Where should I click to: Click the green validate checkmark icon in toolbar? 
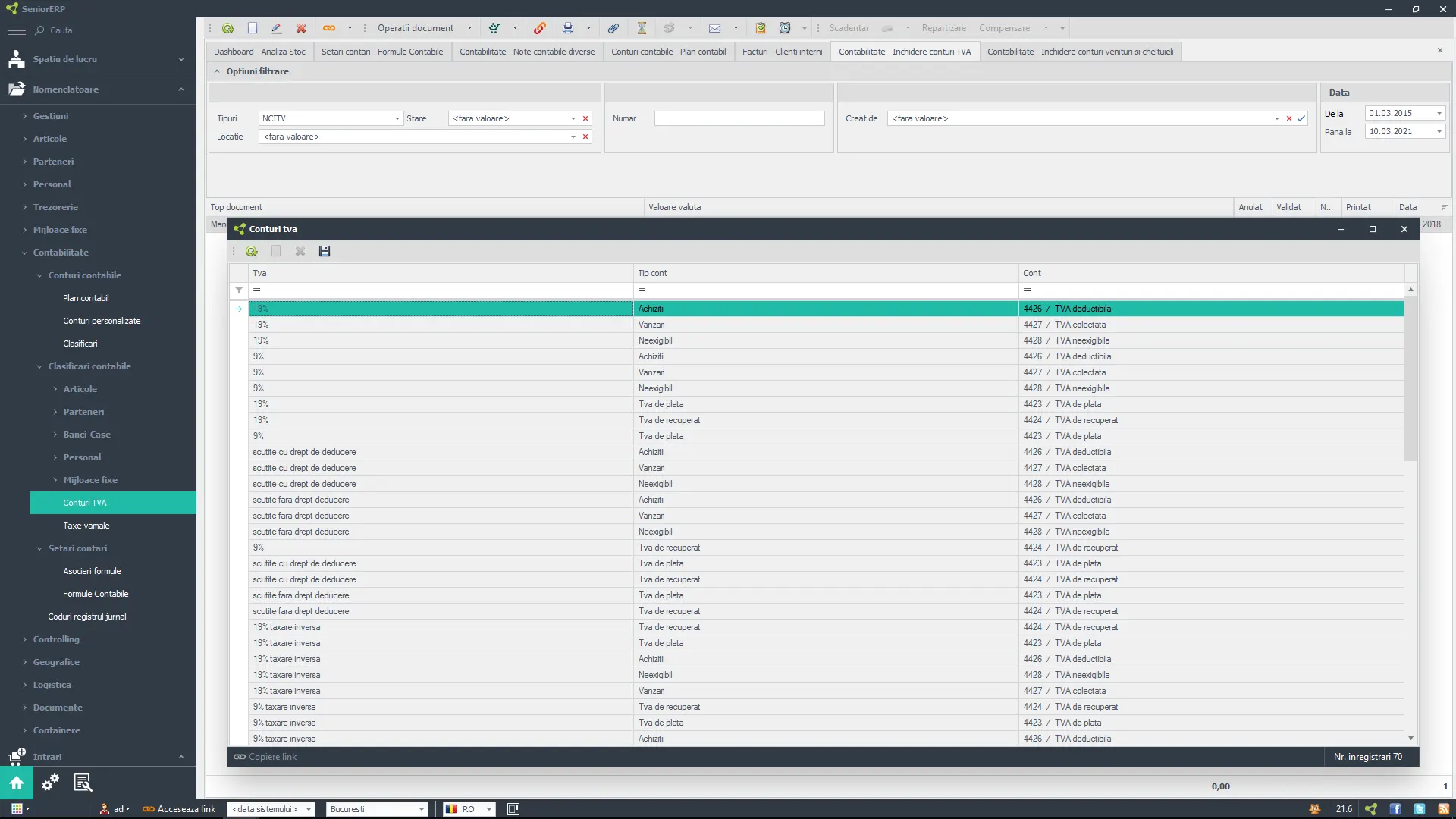[x=494, y=28]
